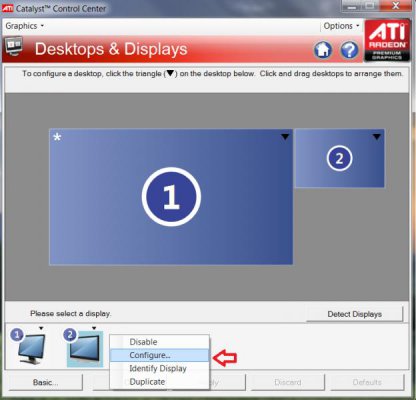Screen dimensions: 416x400
Task: Choose Duplicate from the context menu
Action: (159, 382)
